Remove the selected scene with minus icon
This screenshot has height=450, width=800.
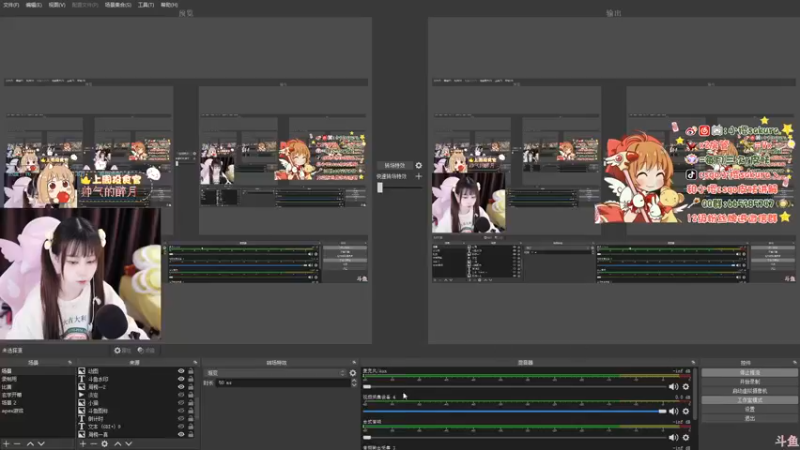17,444
